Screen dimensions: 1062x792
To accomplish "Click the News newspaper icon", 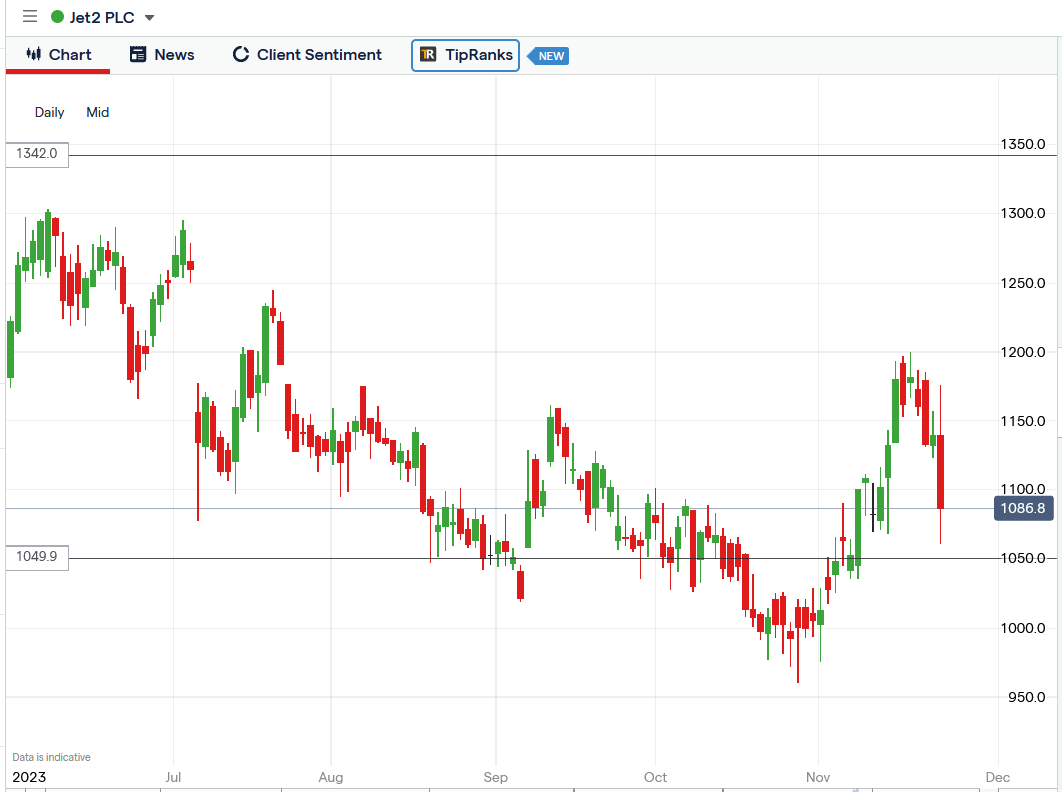I will 138,55.
